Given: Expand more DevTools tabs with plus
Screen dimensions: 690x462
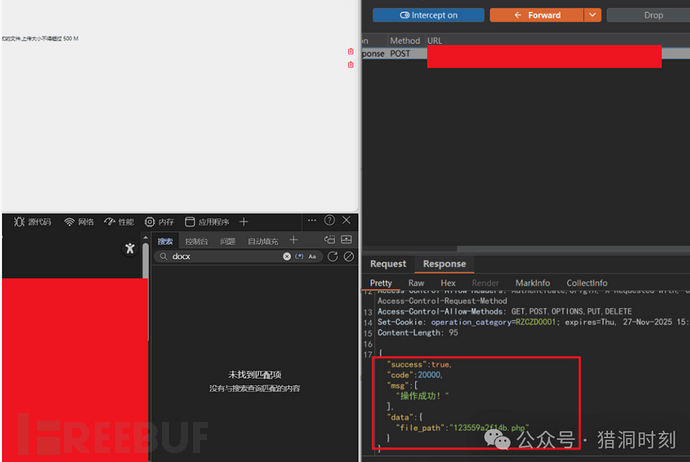Looking at the screenshot, I should coord(243,221).
